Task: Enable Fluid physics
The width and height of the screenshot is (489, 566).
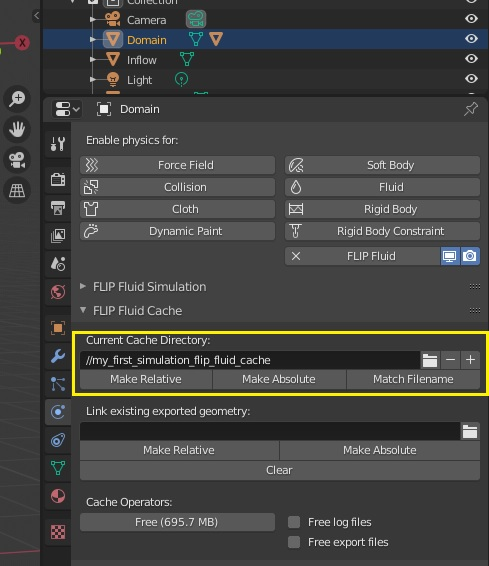Action: [383, 187]
